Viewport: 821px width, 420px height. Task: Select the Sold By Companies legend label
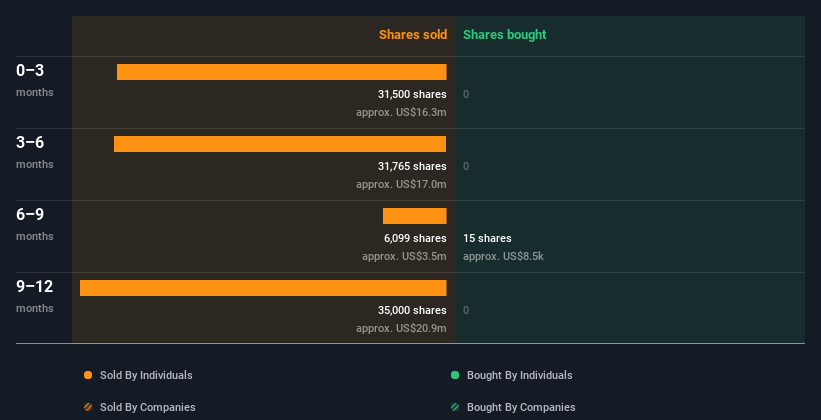[148, 407]
